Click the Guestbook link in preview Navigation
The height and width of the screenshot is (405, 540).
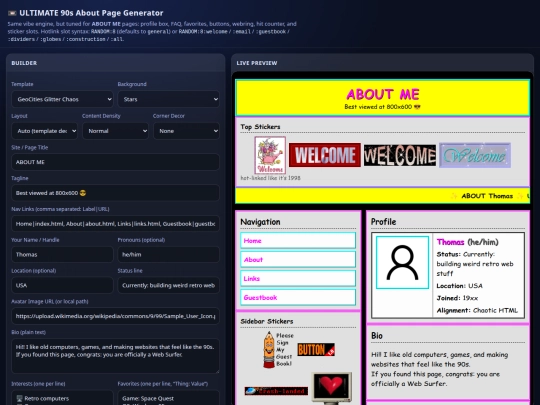(298, 297)
